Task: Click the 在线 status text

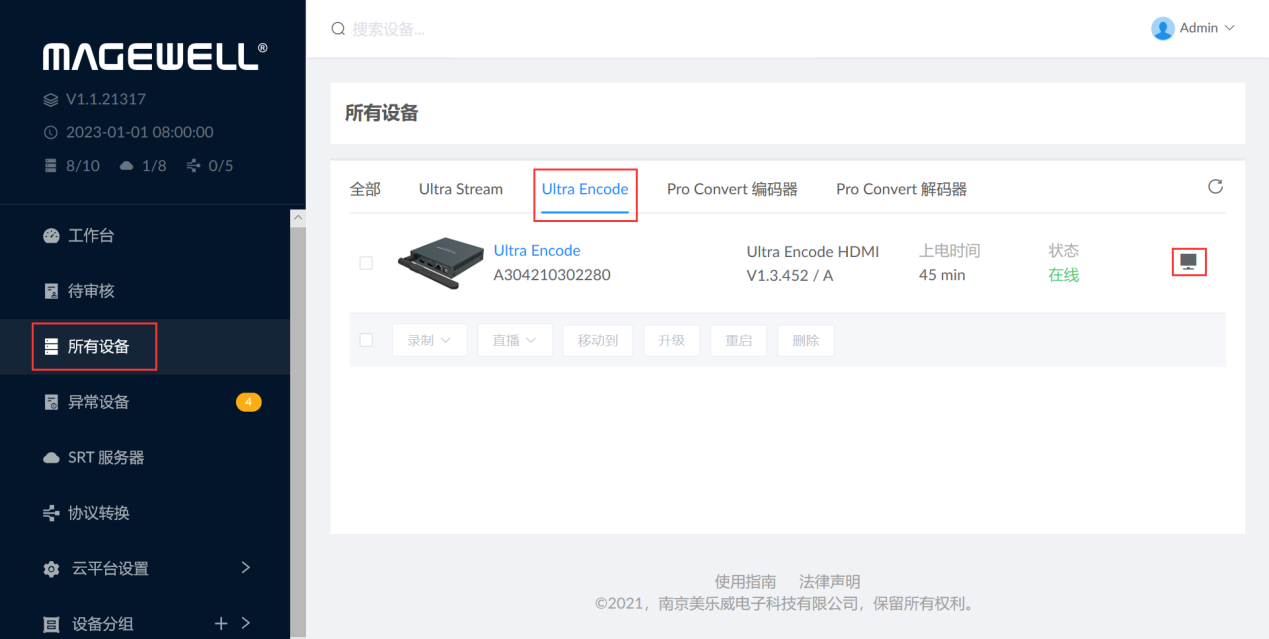Action: [1063, 275]
